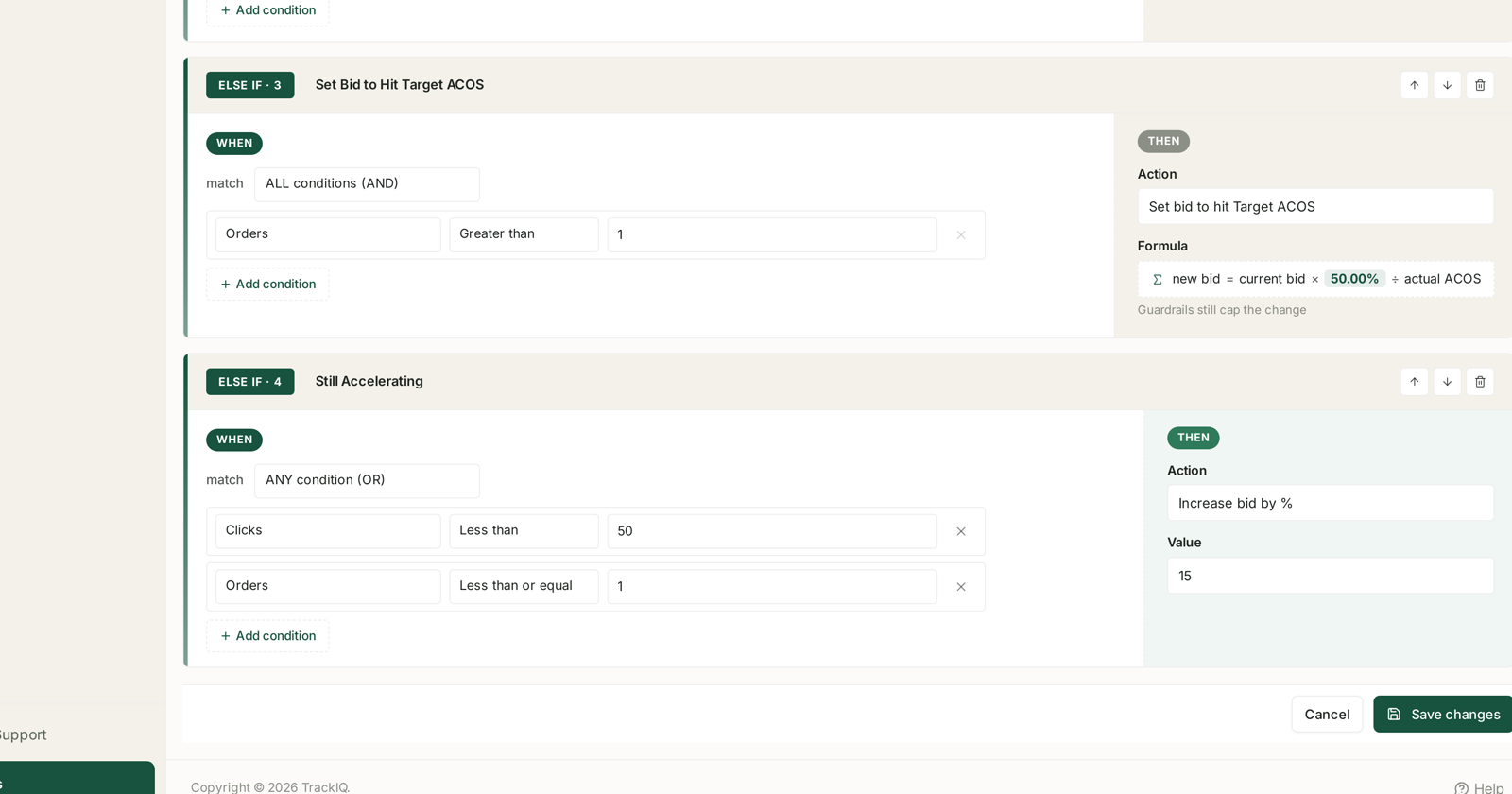Edit the Clicks threshold value 50

click(x=772, y=531)
